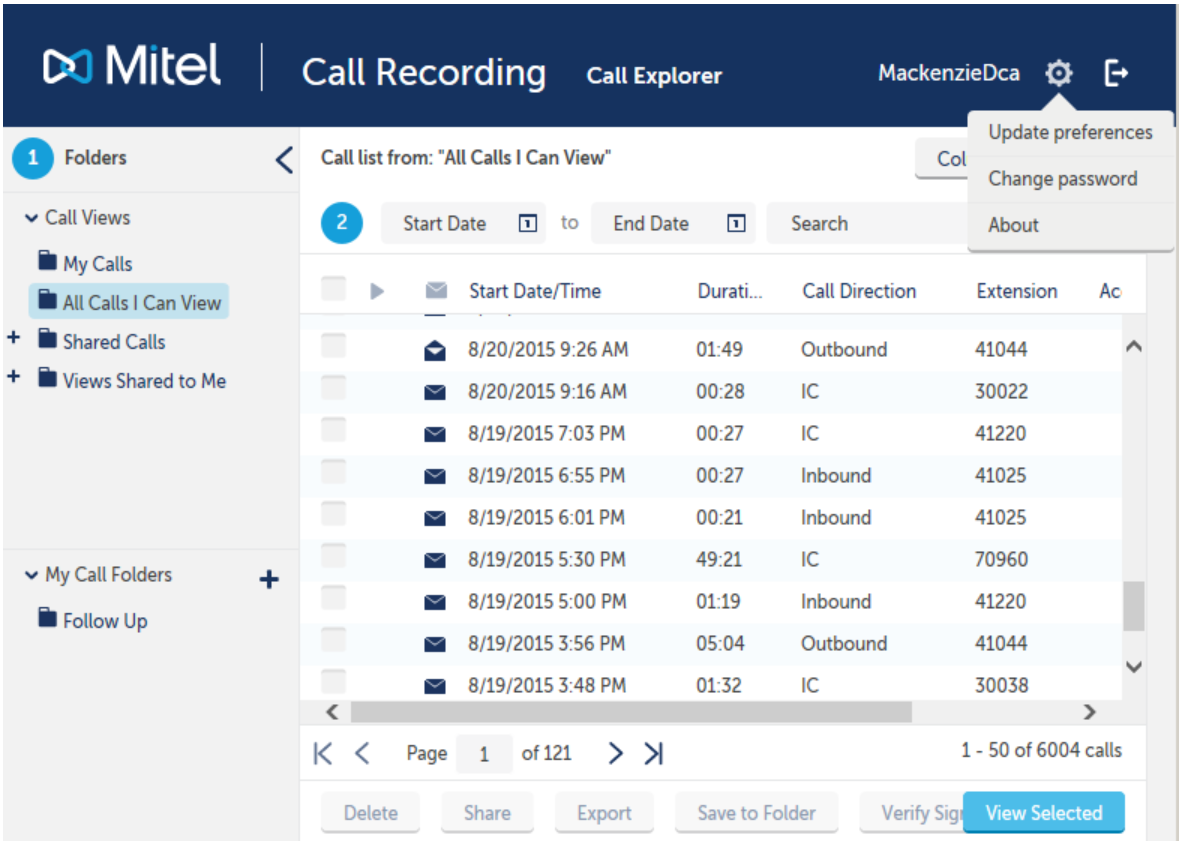
Task: Click the vertical scrollbar thumb
Action: click(1133, 605)
